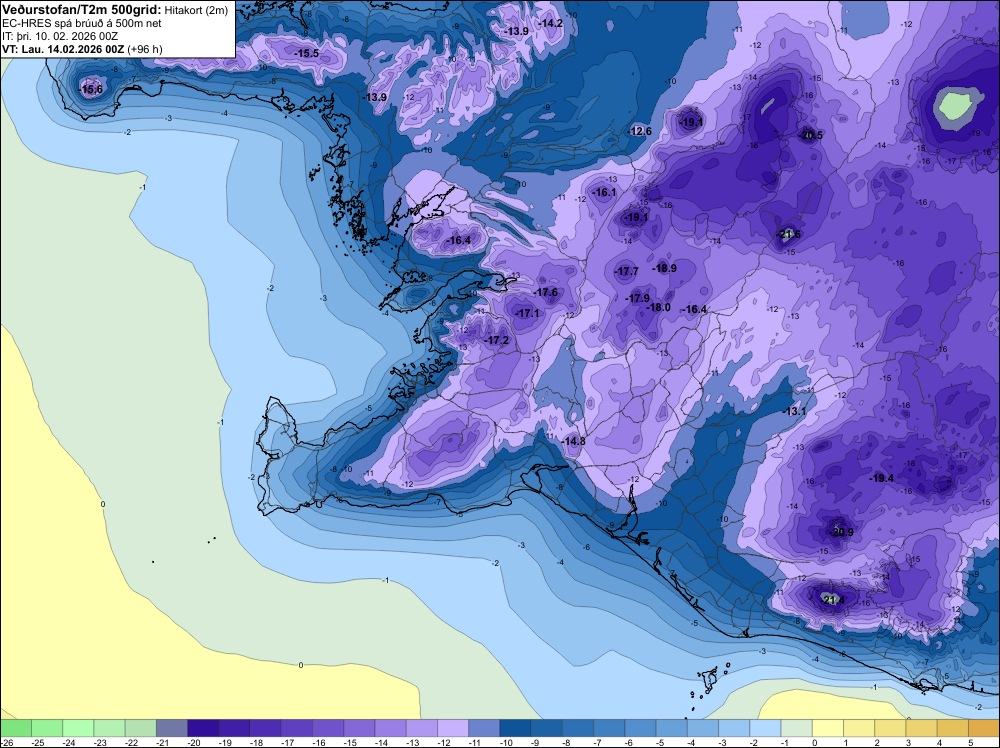Click the '-21.6' minimum temperature label

pos(788,235)
